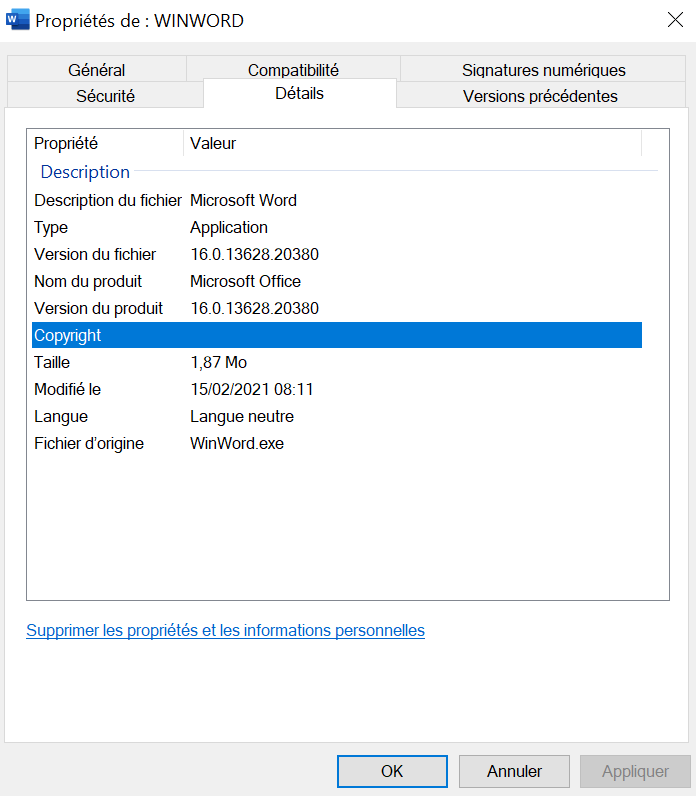
Task: Select the Version du produit row
Action: (337, 308)
